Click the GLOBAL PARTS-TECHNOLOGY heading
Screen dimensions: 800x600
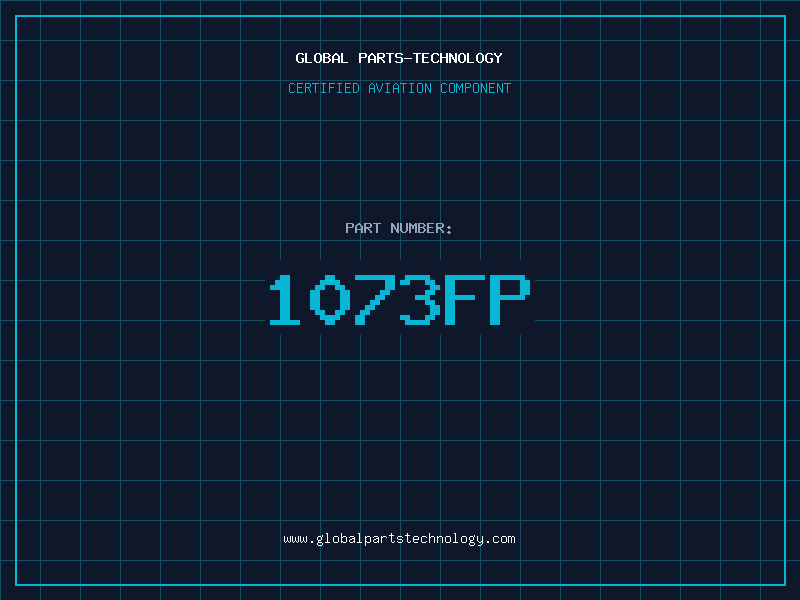tap(399, 58)
